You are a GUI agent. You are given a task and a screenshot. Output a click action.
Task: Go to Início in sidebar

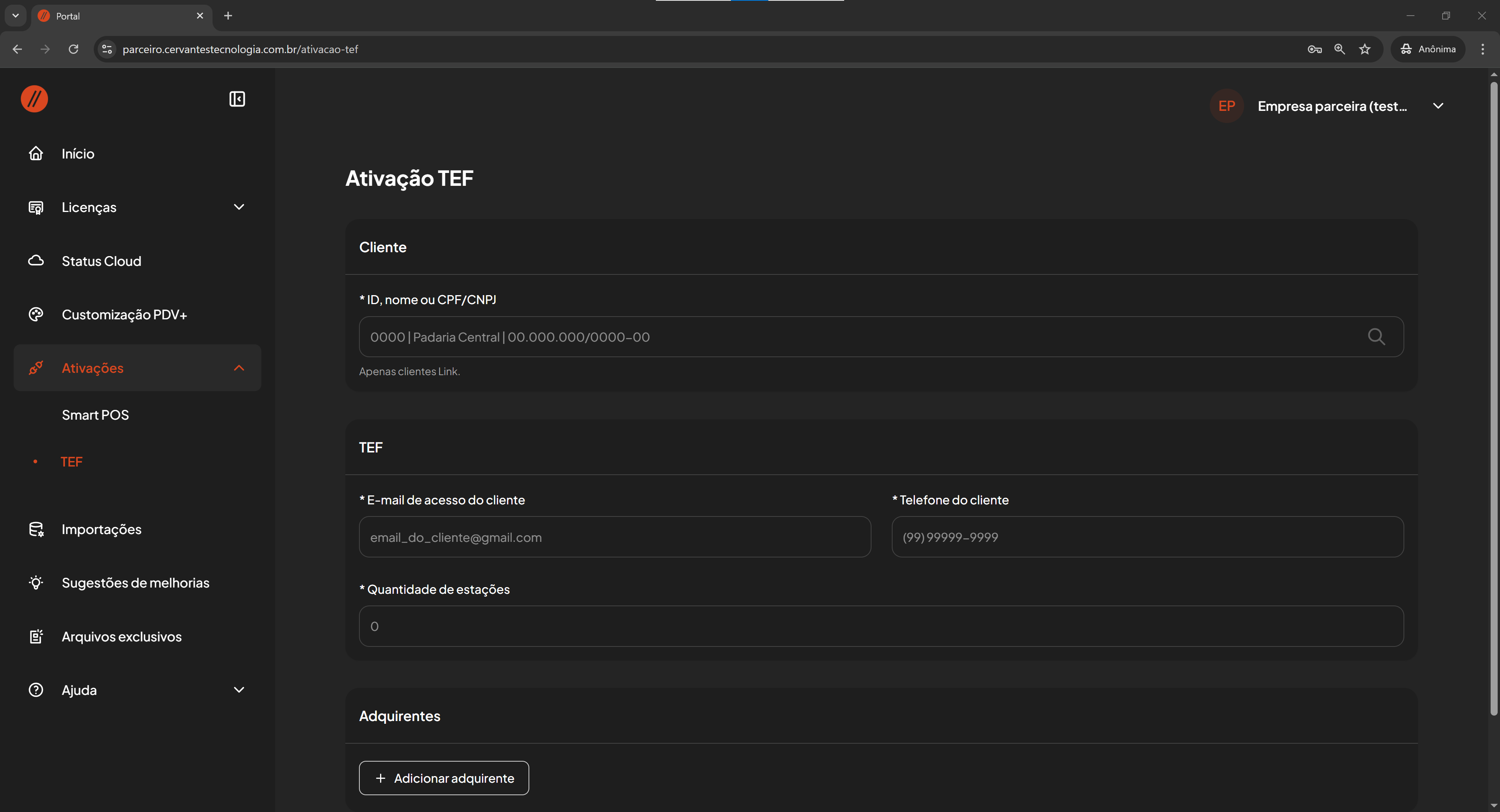click(x=78, y=154)
